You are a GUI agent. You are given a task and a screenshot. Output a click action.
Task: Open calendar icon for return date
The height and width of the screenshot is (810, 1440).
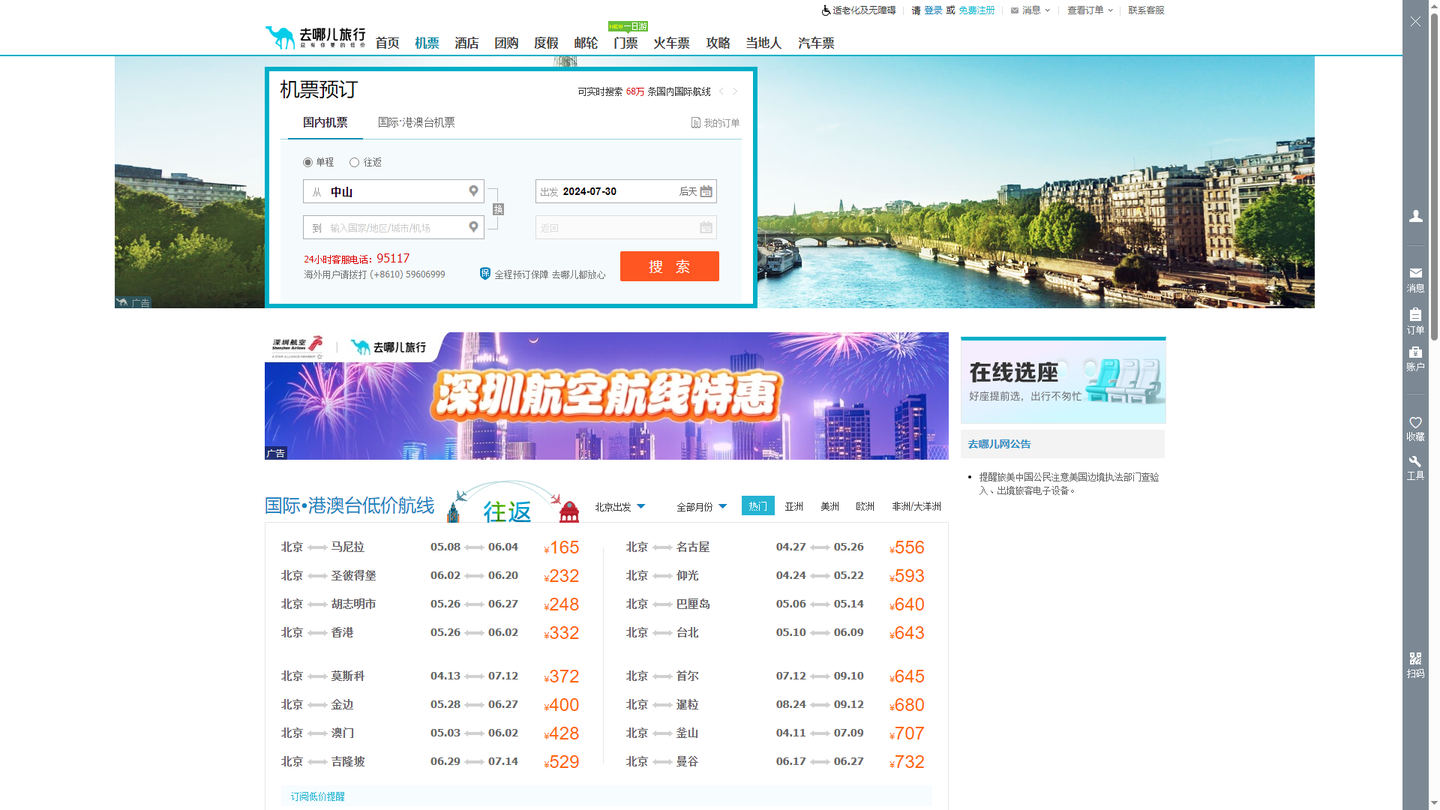pyautogui.click(x=706, y=227)
